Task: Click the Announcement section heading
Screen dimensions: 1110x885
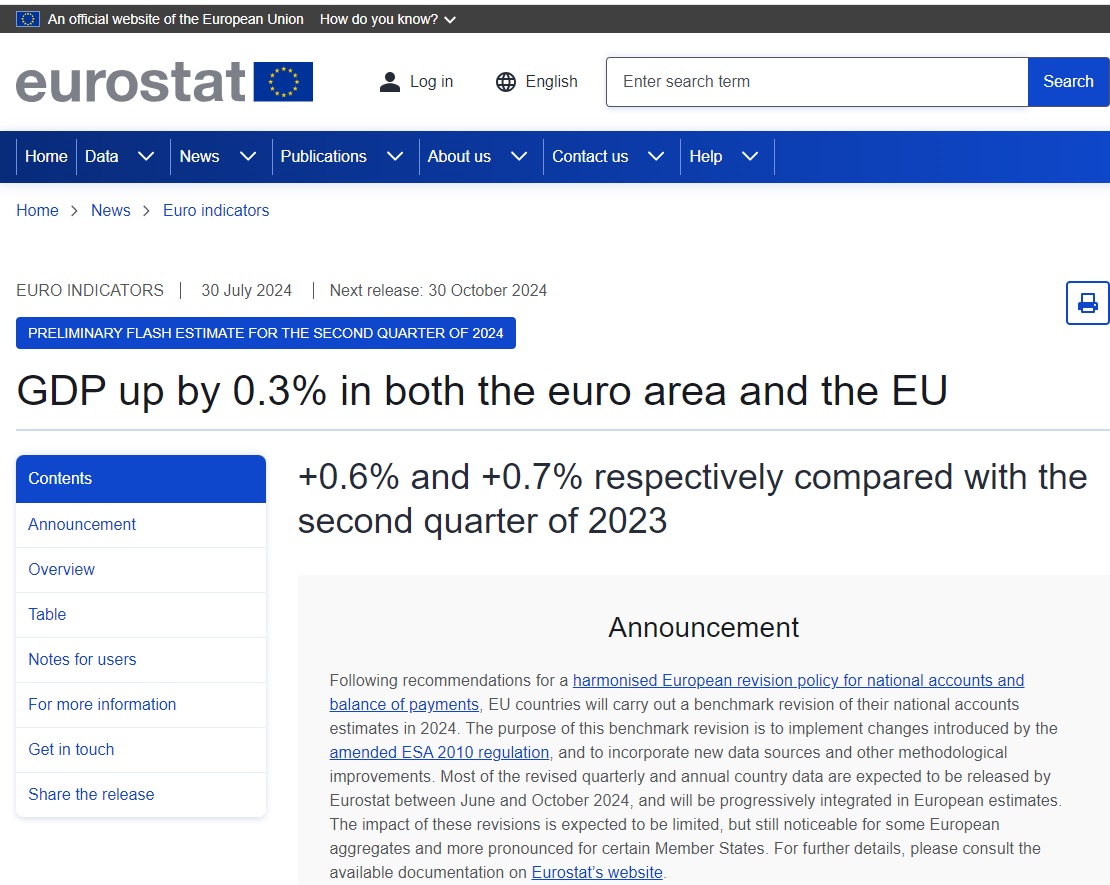Action: coord(703,628)
